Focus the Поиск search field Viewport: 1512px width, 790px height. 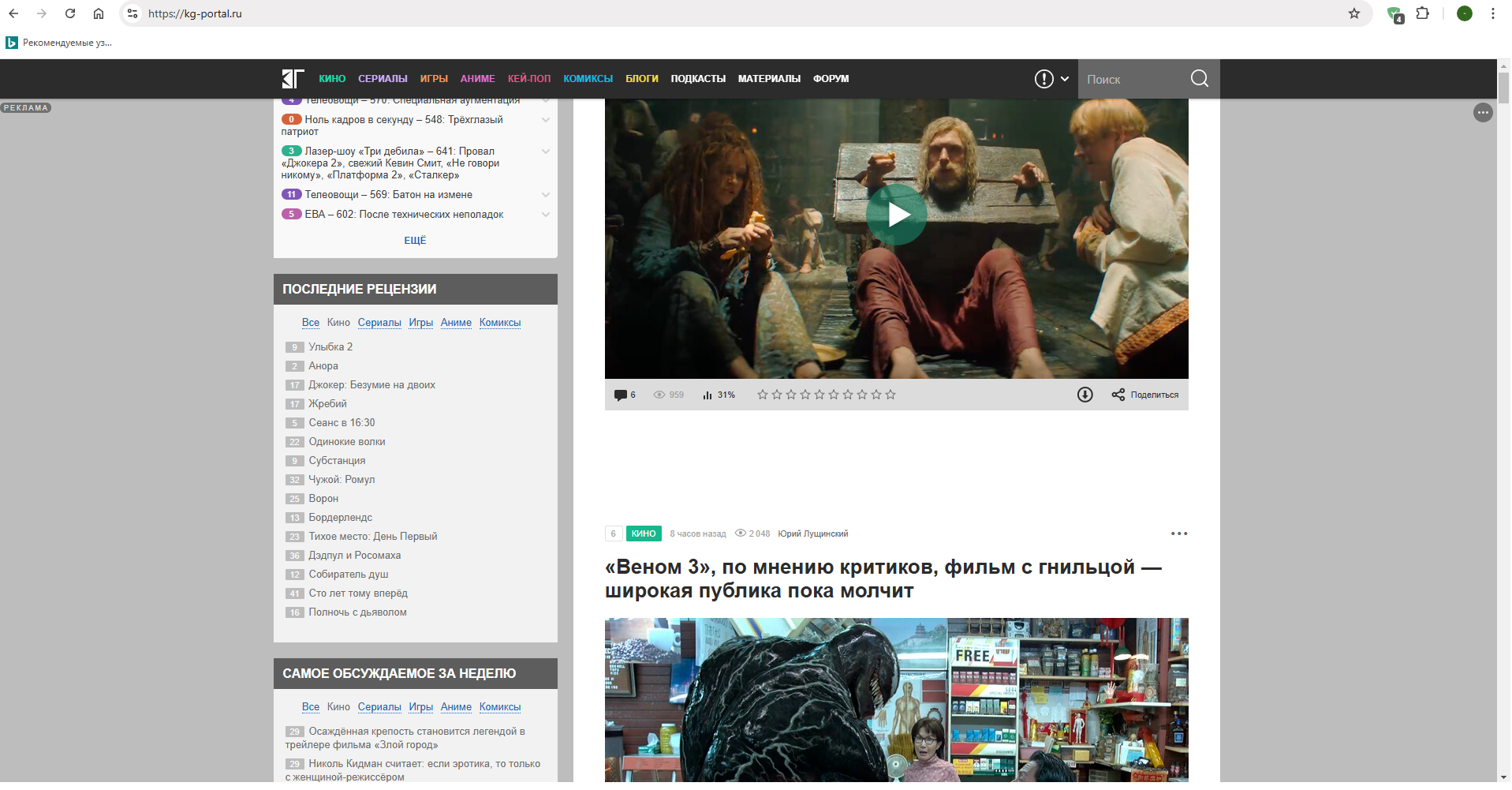tap(1133, 79)
